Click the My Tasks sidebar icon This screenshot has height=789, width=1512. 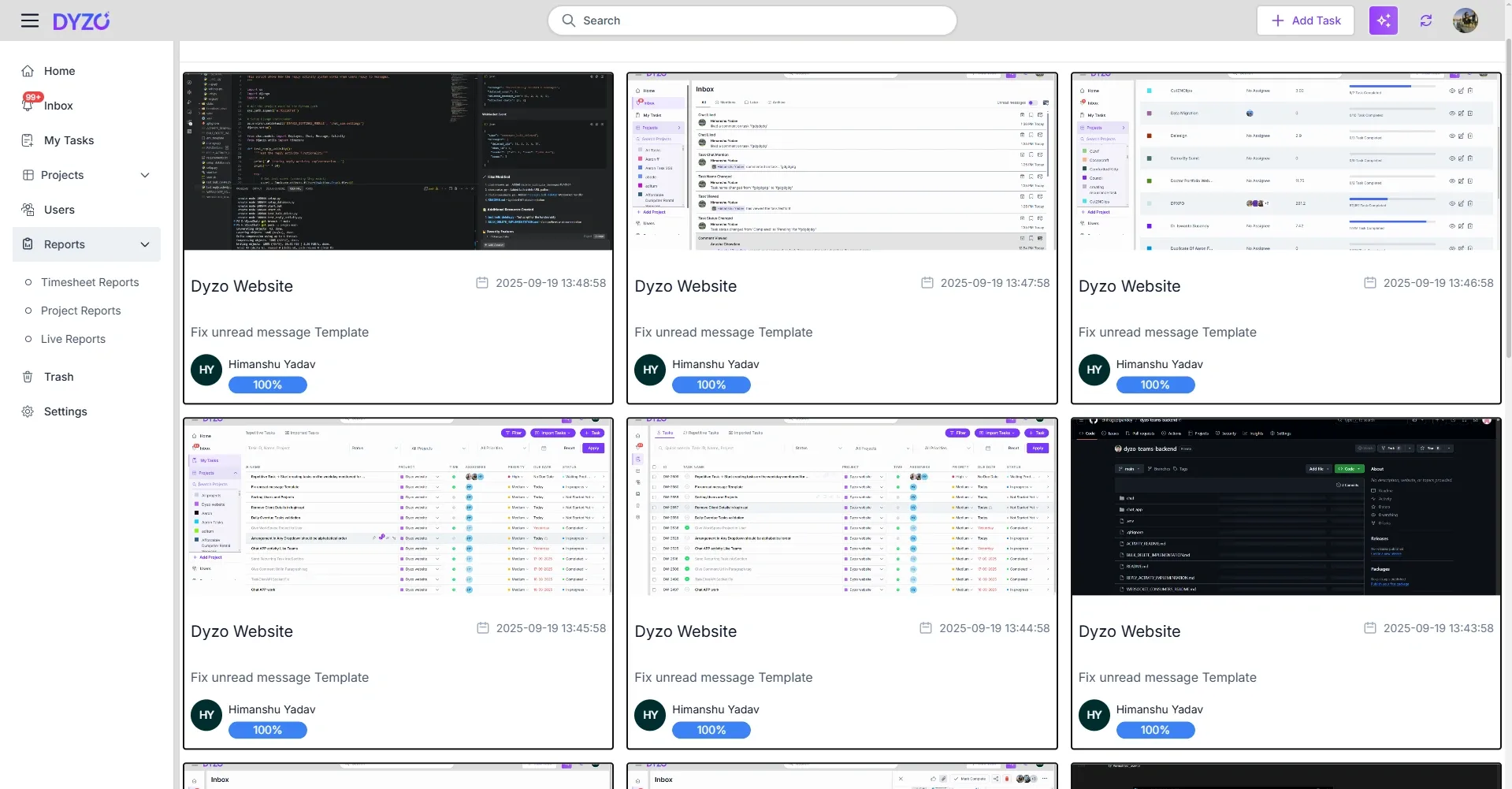pyautogui.click(x=28, y=140)
